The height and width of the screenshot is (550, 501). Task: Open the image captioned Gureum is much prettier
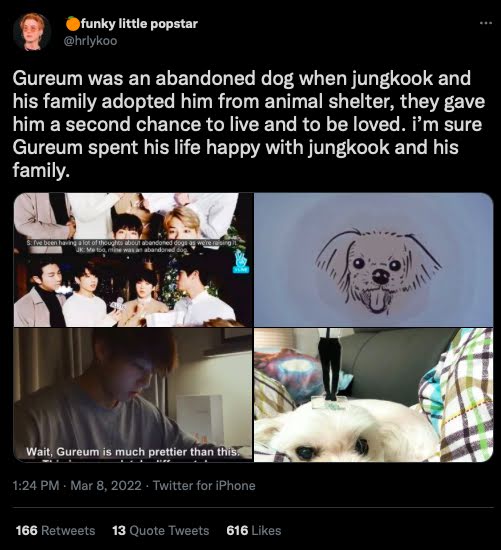tap(133, 395)
